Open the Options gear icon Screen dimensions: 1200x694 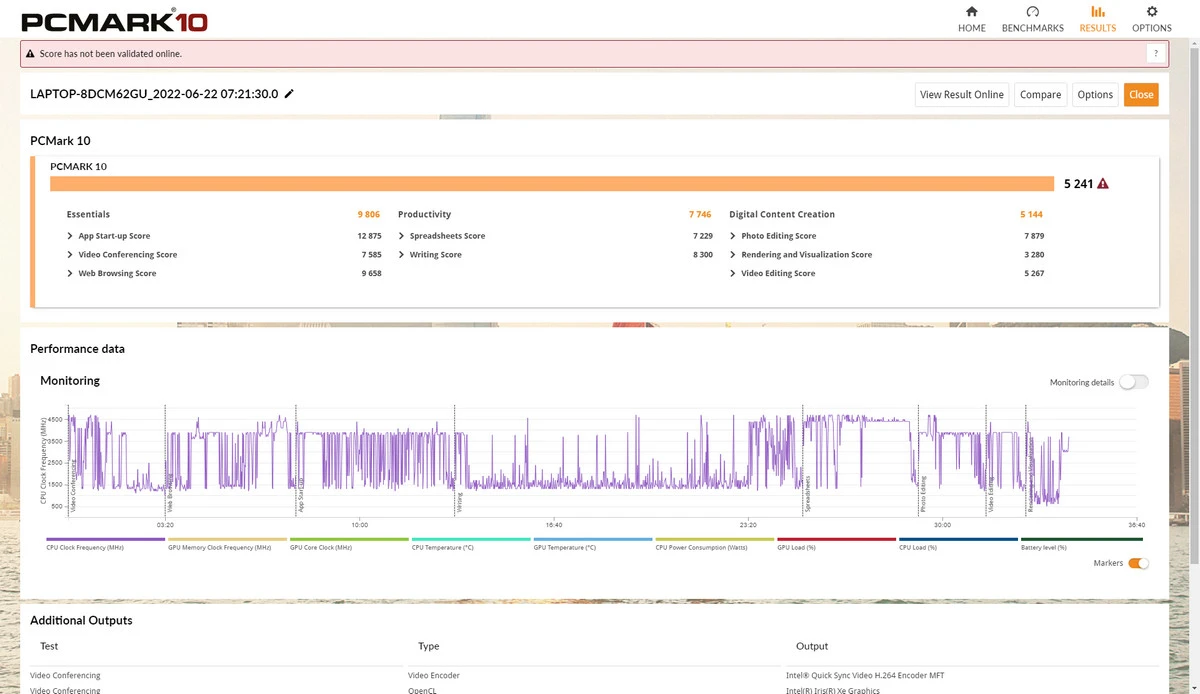1151,12
